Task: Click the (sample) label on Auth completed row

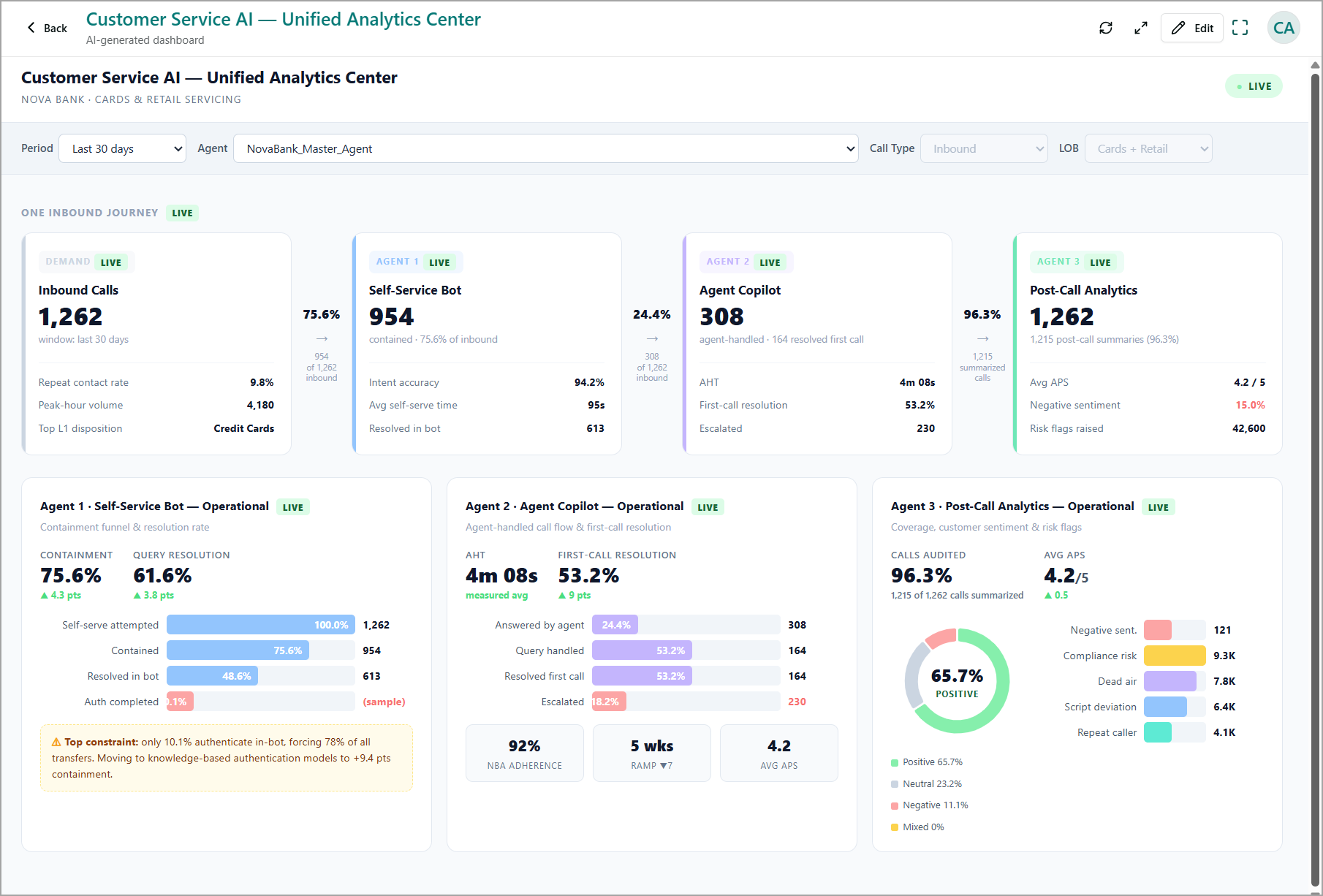Action: pos(384,702)
